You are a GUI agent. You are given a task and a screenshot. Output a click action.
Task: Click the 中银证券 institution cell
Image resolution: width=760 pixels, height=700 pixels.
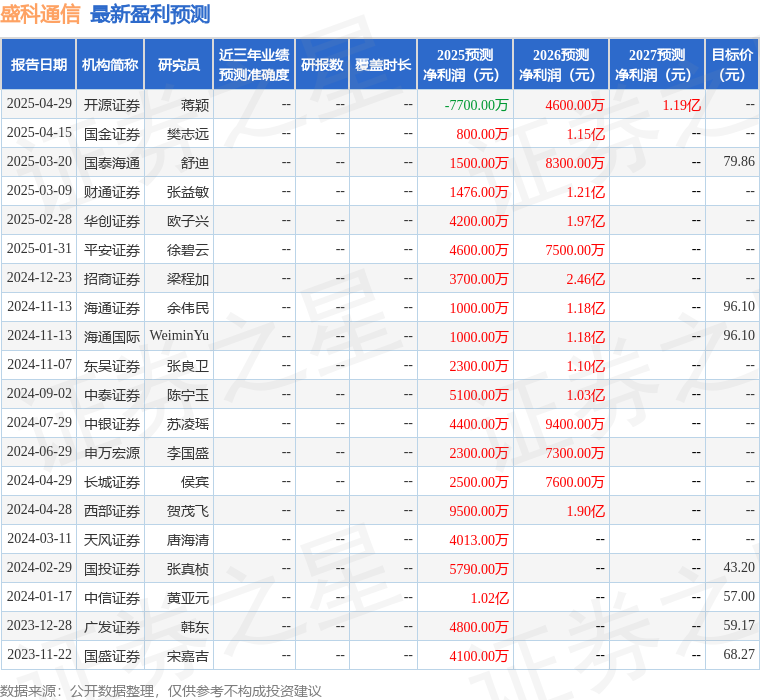click(112, 424)
